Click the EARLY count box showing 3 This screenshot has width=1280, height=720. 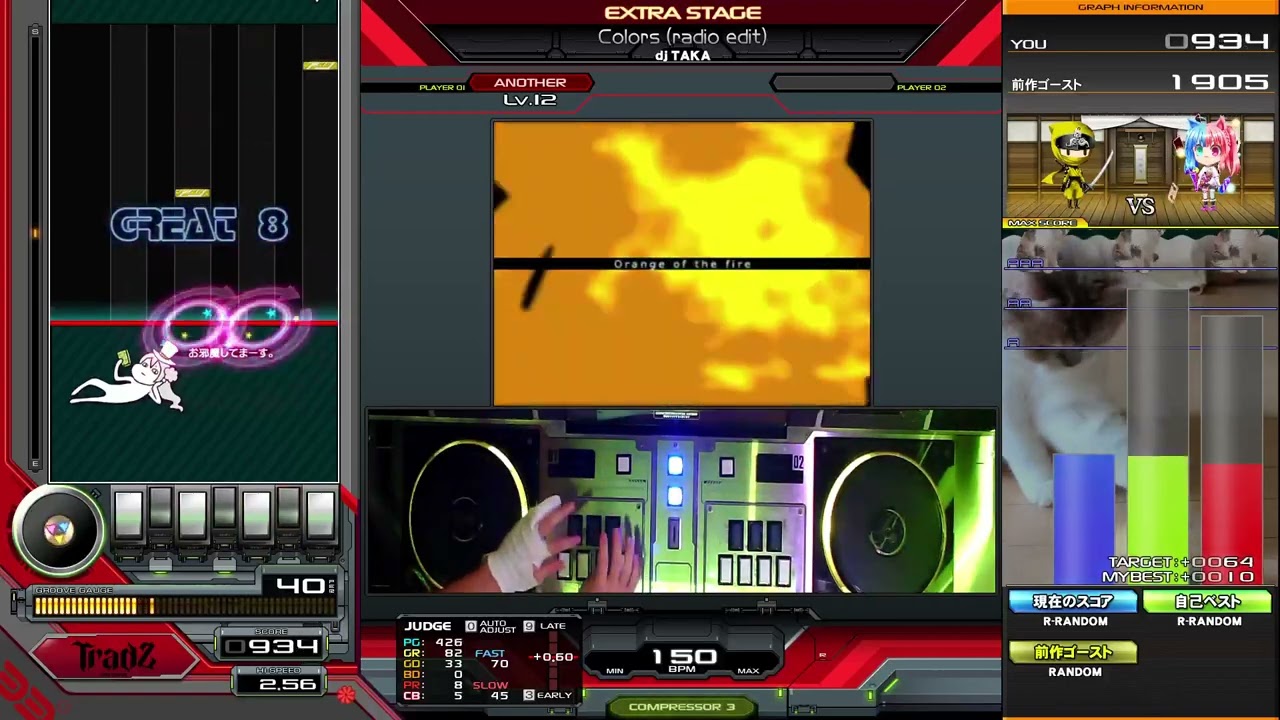pos(529,695)
